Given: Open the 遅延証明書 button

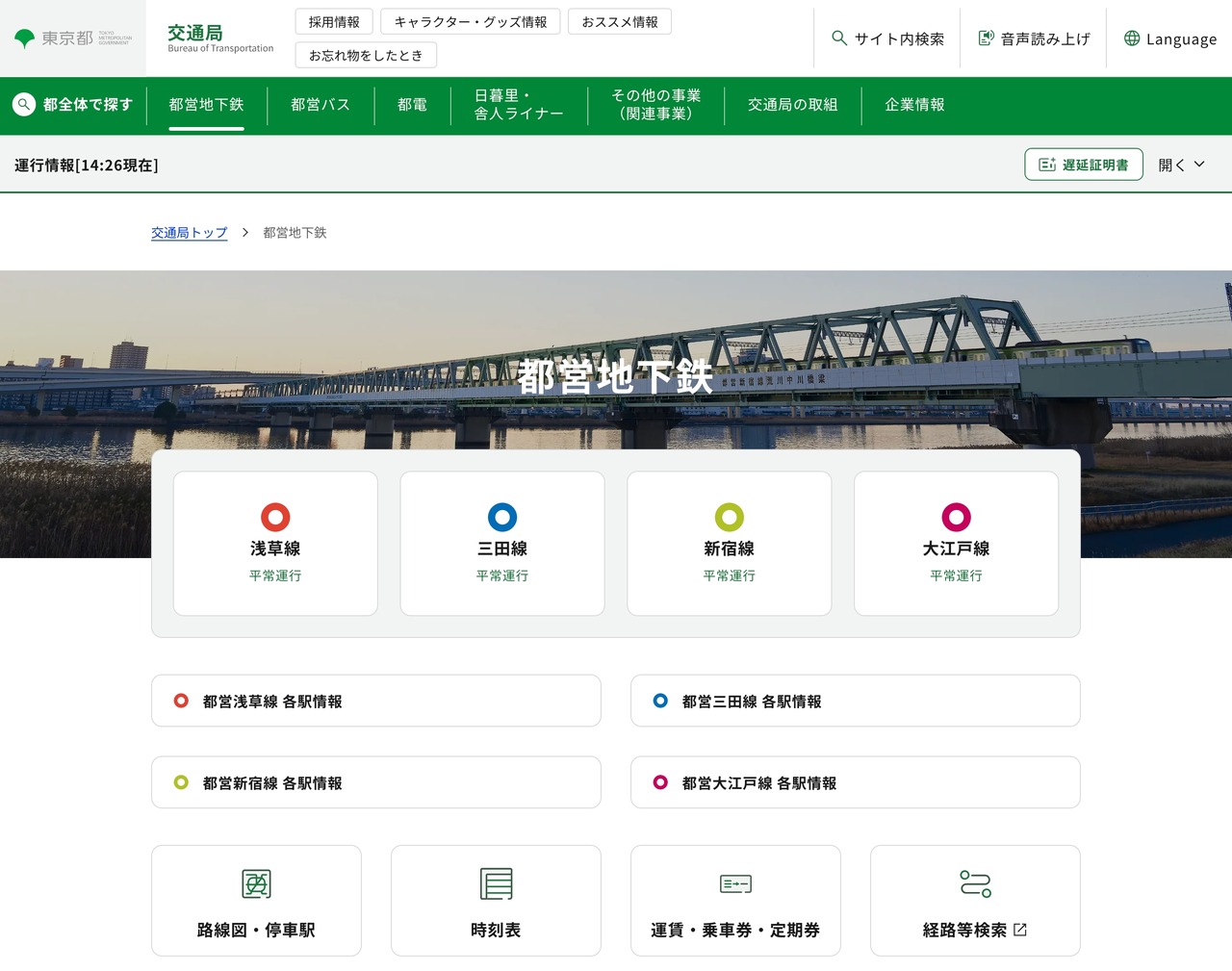Looking at the screenshot, I should click(1084, 165).
